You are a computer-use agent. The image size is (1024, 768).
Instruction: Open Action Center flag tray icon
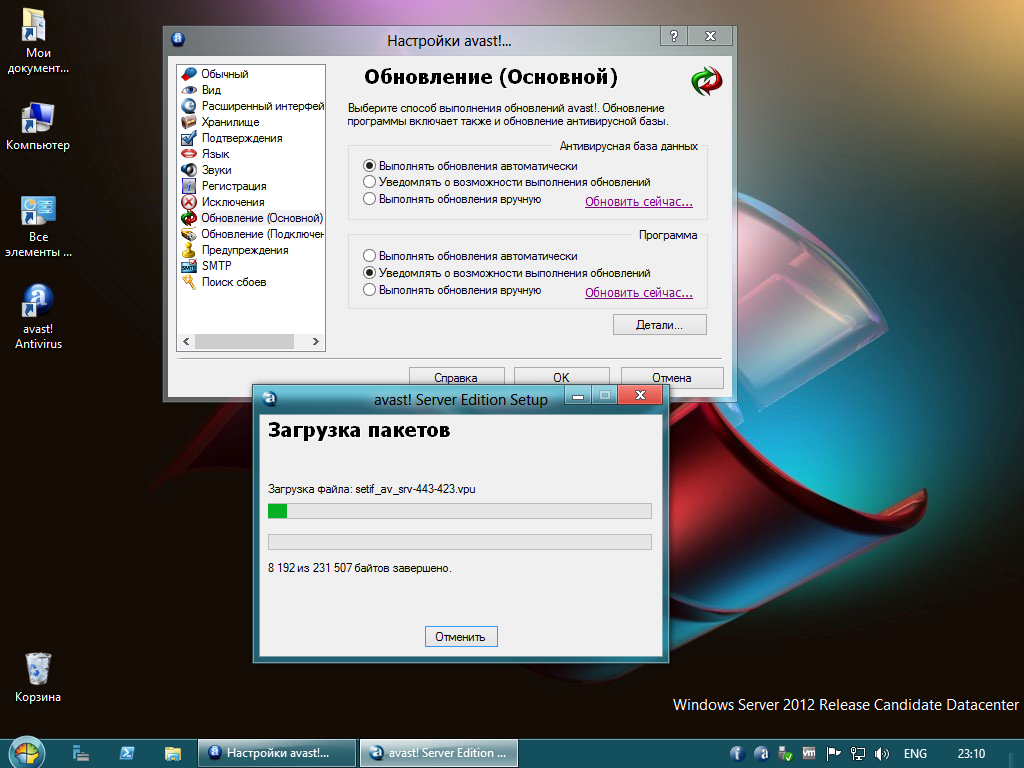(833, 754)
